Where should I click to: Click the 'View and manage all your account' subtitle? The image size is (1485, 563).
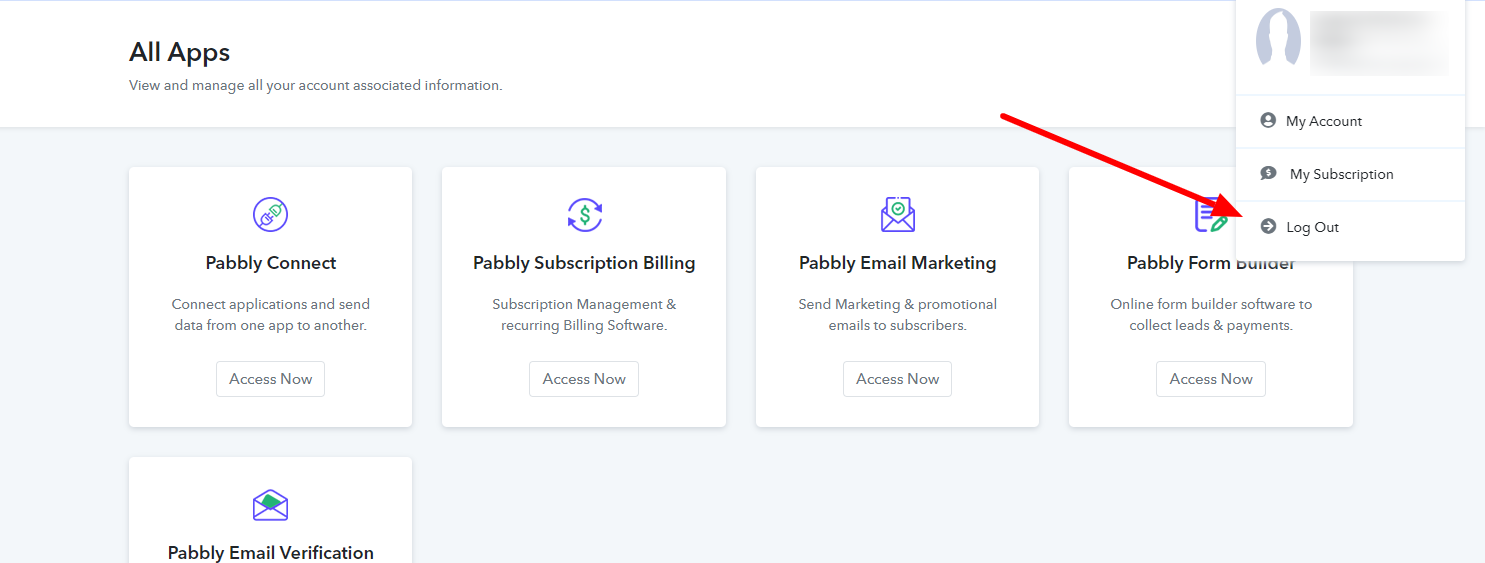pos(315,86)
